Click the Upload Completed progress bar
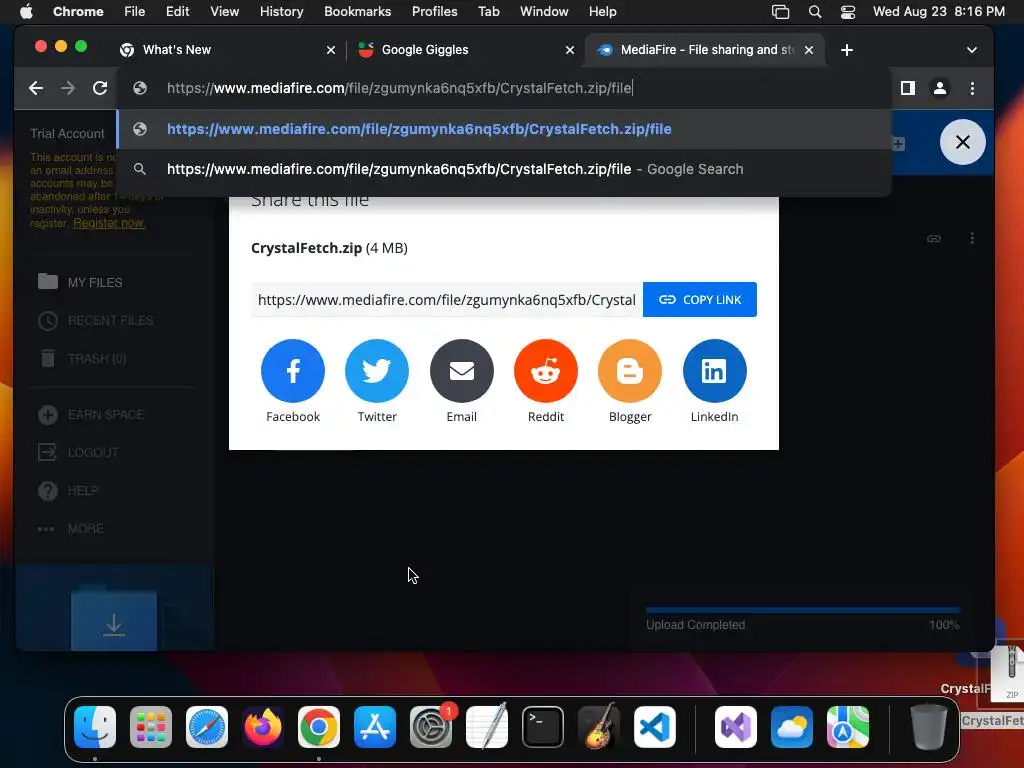This screenshot has width=1024, height=768. coord(803,611)
